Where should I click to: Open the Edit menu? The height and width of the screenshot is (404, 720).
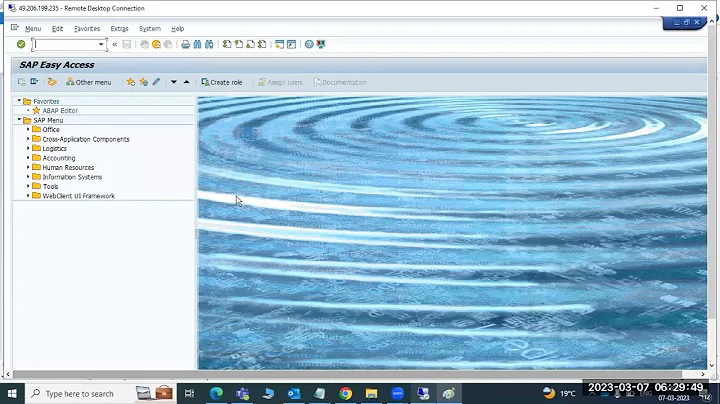click(x=57, y=28)
